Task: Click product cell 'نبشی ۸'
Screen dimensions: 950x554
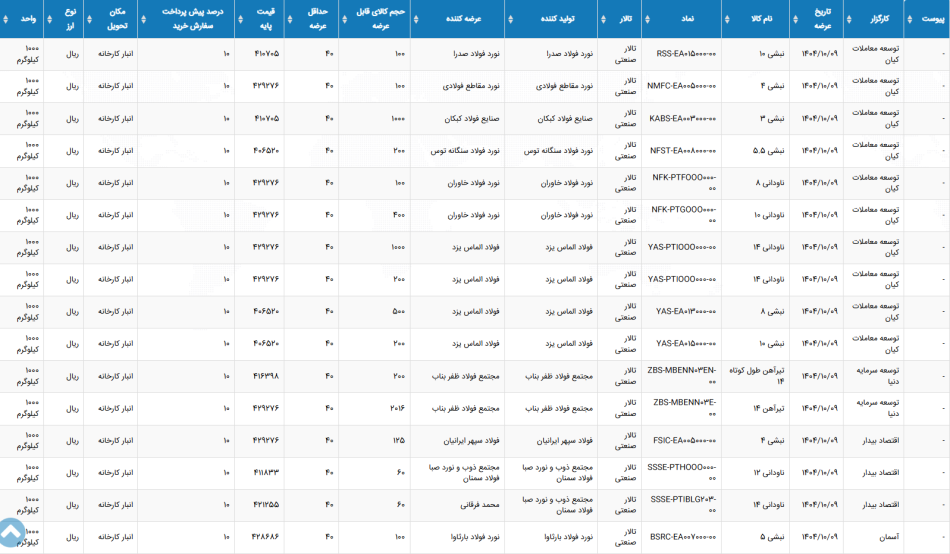Action: pos(772,312)
